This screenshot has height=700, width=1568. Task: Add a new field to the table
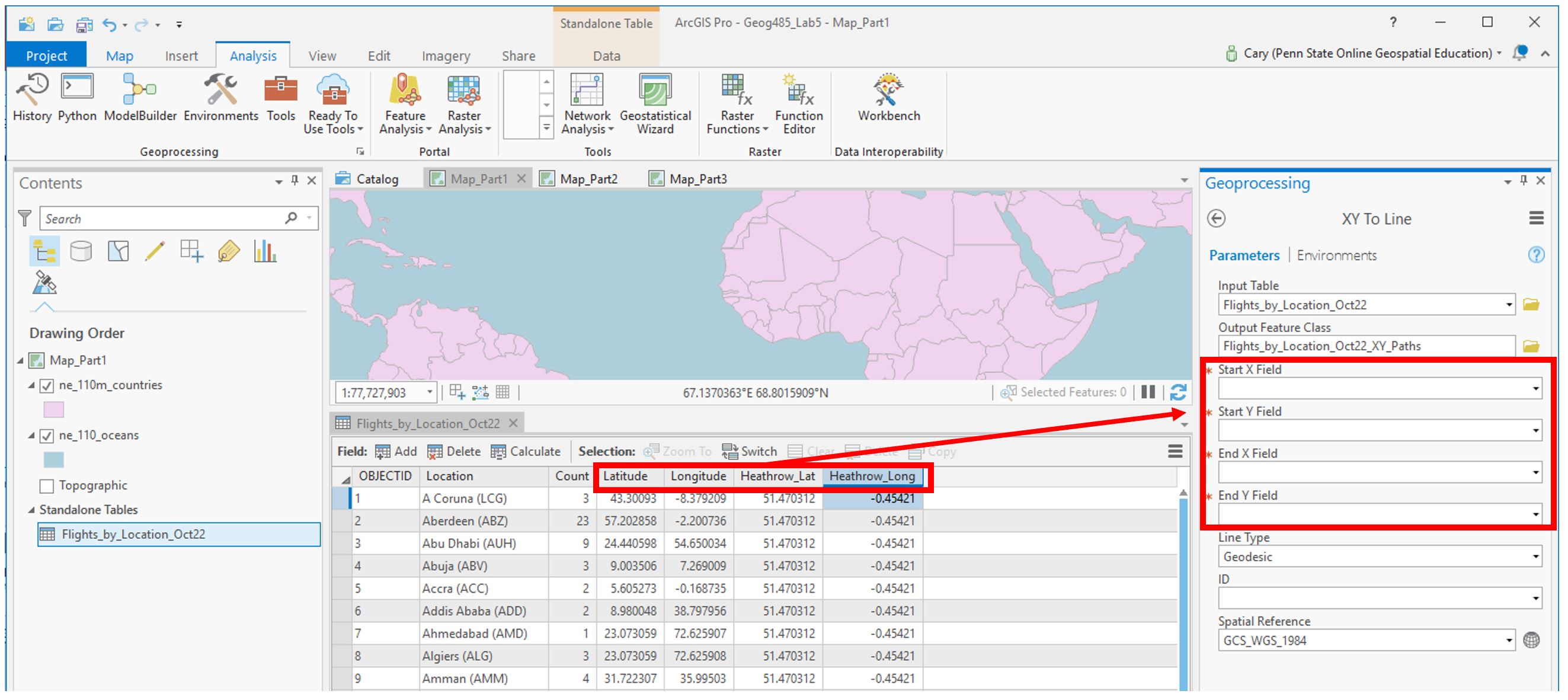coord(397,451)
